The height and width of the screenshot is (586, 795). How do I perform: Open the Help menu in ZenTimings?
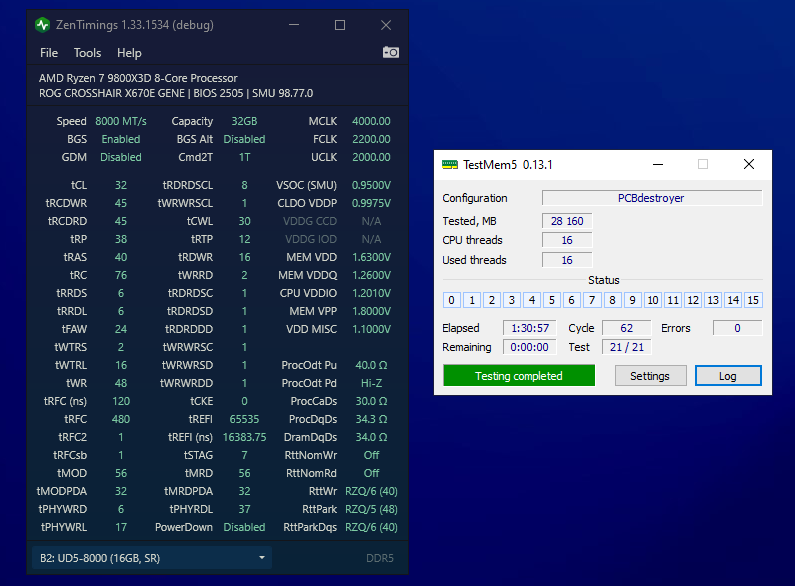pos(129,53)
